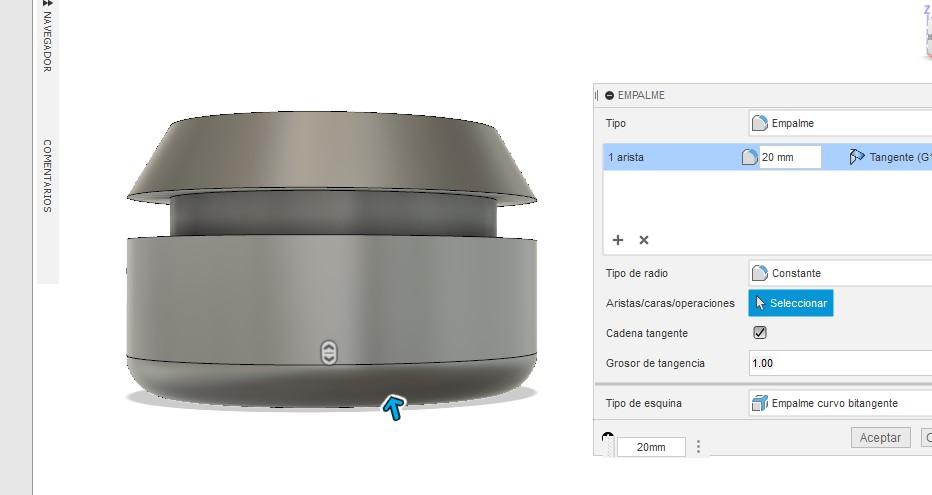Click the radius manipulator handle on the model
The height and width of the screenshot is (495, 932).
329,352
